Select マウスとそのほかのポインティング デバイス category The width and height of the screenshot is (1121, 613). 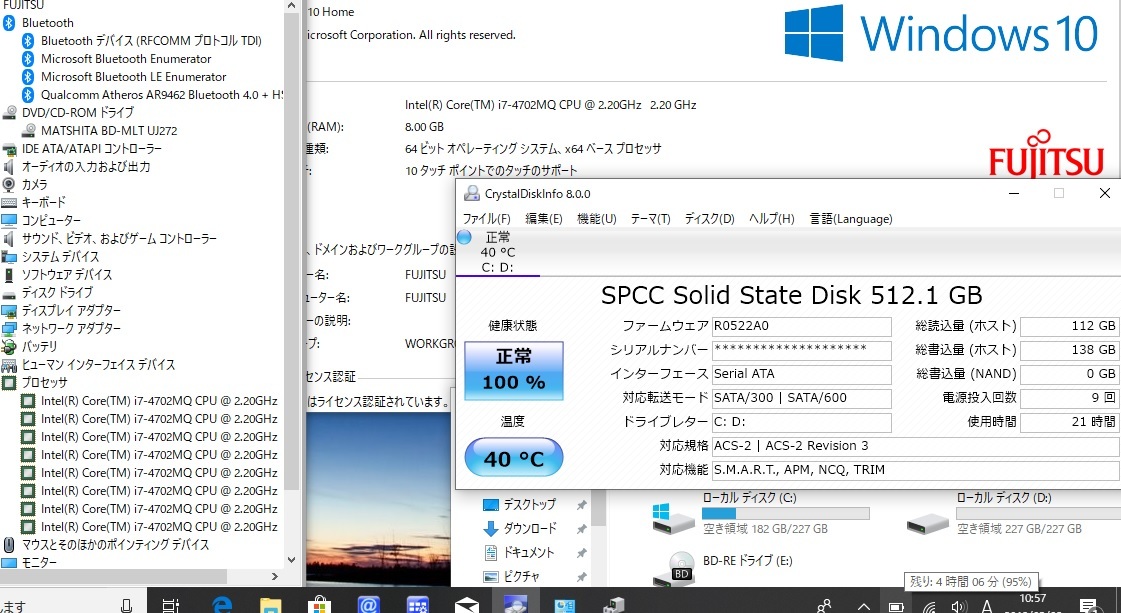pyautogui.click(x=115, y=544)
